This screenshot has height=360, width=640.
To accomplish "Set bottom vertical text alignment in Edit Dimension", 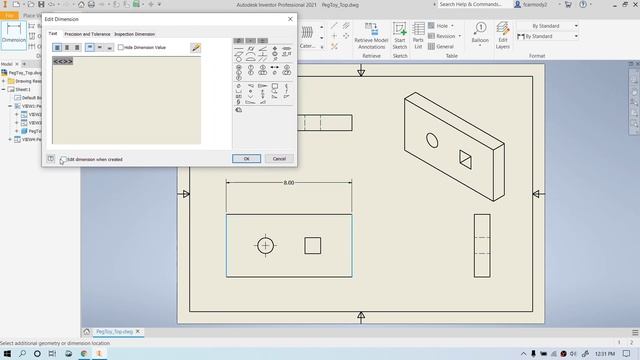I will 109,48.
